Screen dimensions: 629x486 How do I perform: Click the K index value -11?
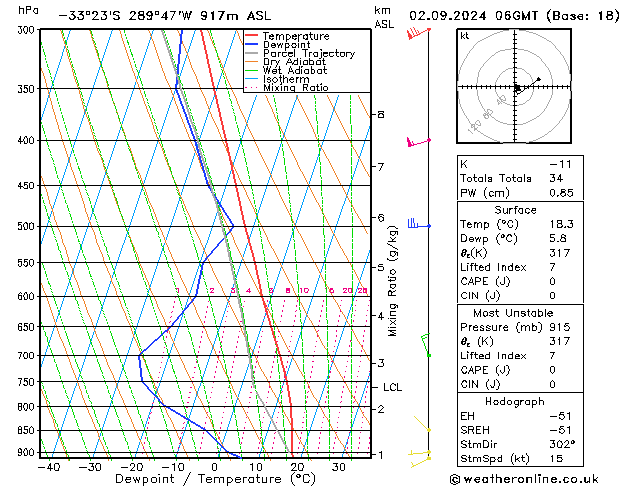coord(560,164)
